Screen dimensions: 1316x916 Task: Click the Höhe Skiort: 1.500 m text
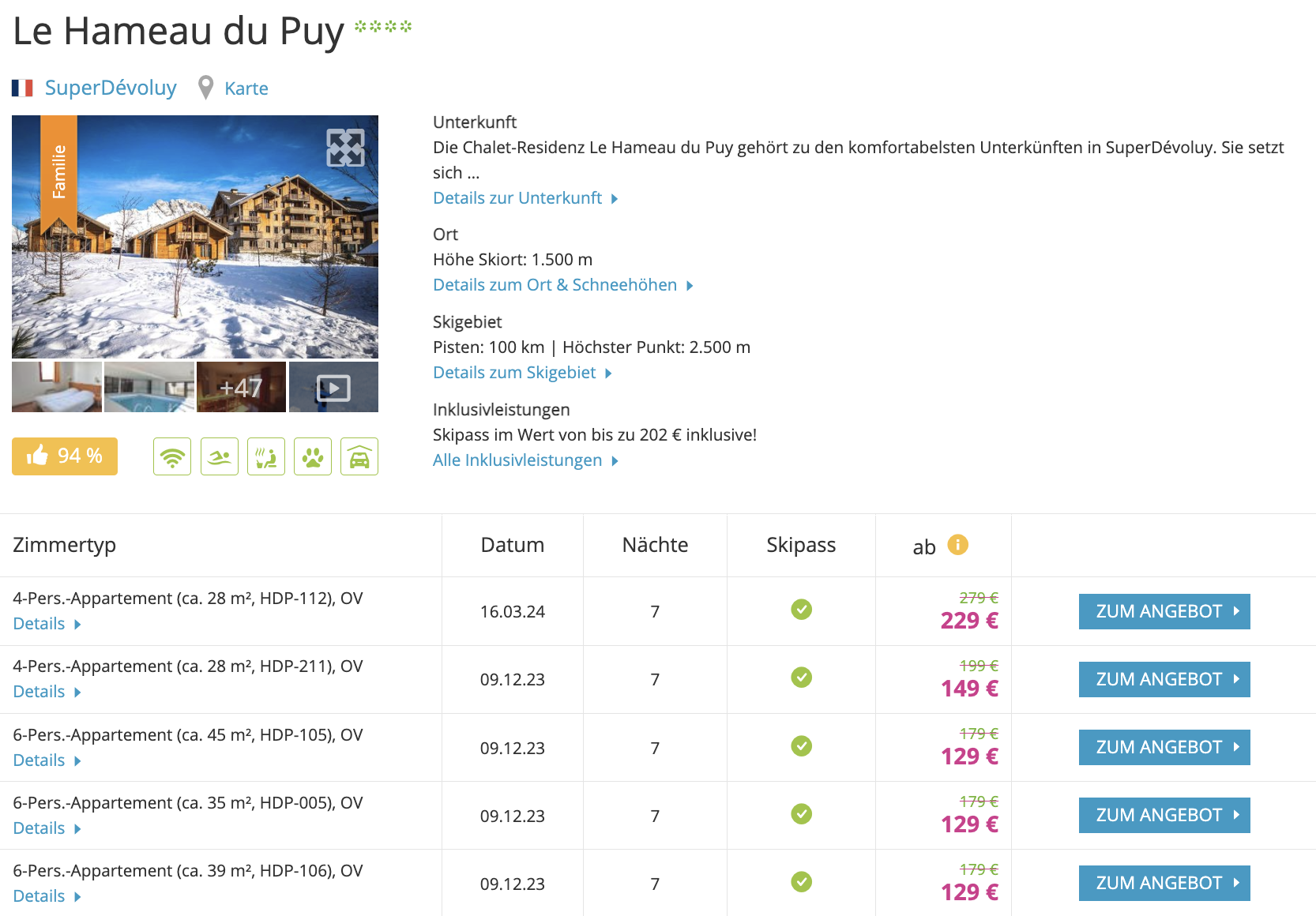click(513, 260)
